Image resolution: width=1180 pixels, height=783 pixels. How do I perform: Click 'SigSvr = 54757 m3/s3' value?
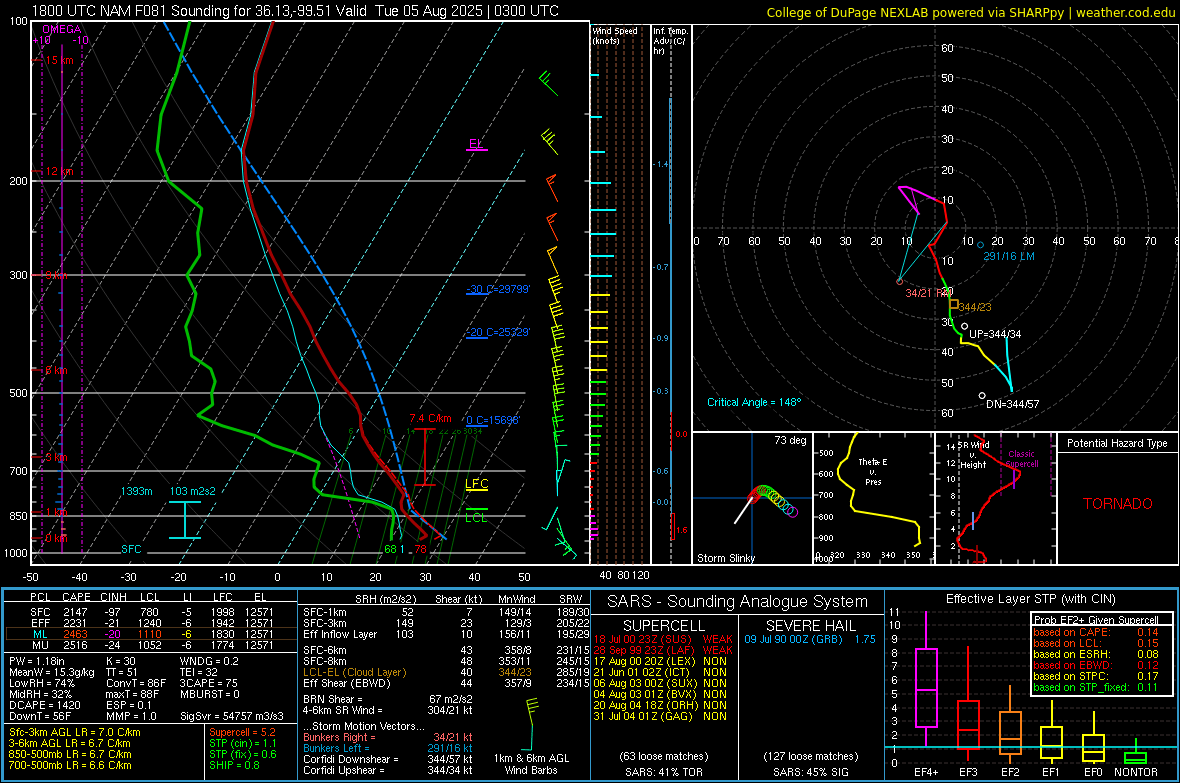pos(232,716)
